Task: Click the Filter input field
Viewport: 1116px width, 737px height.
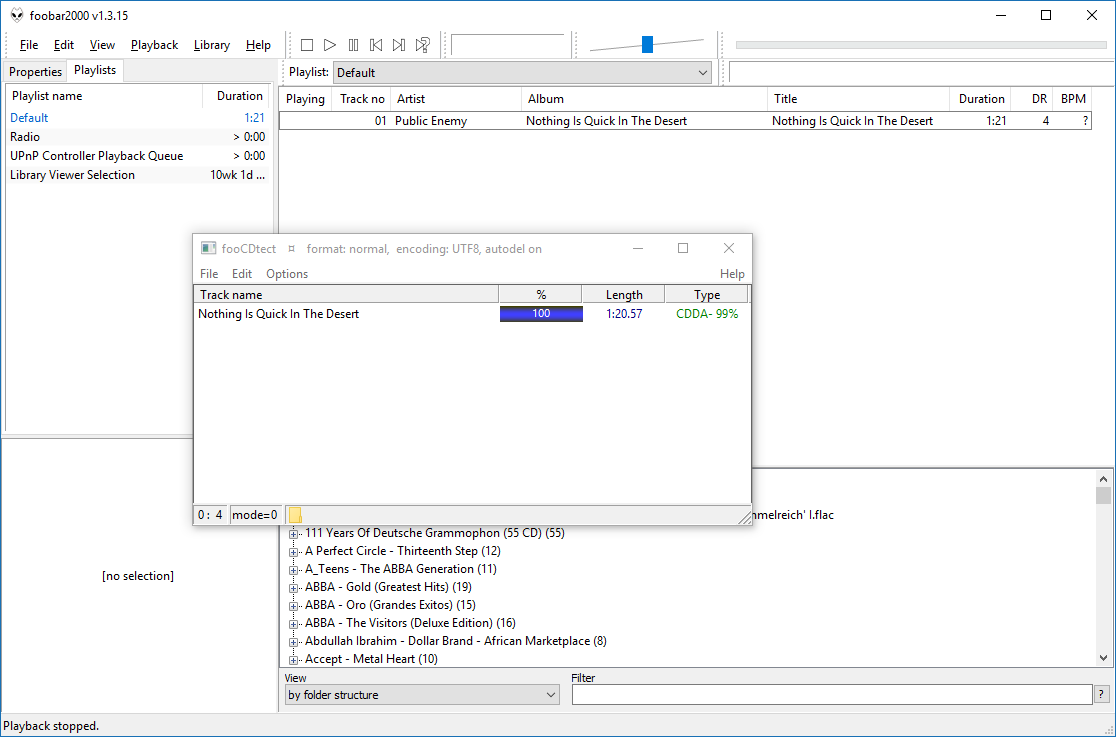Action: (x=832, y=694)
